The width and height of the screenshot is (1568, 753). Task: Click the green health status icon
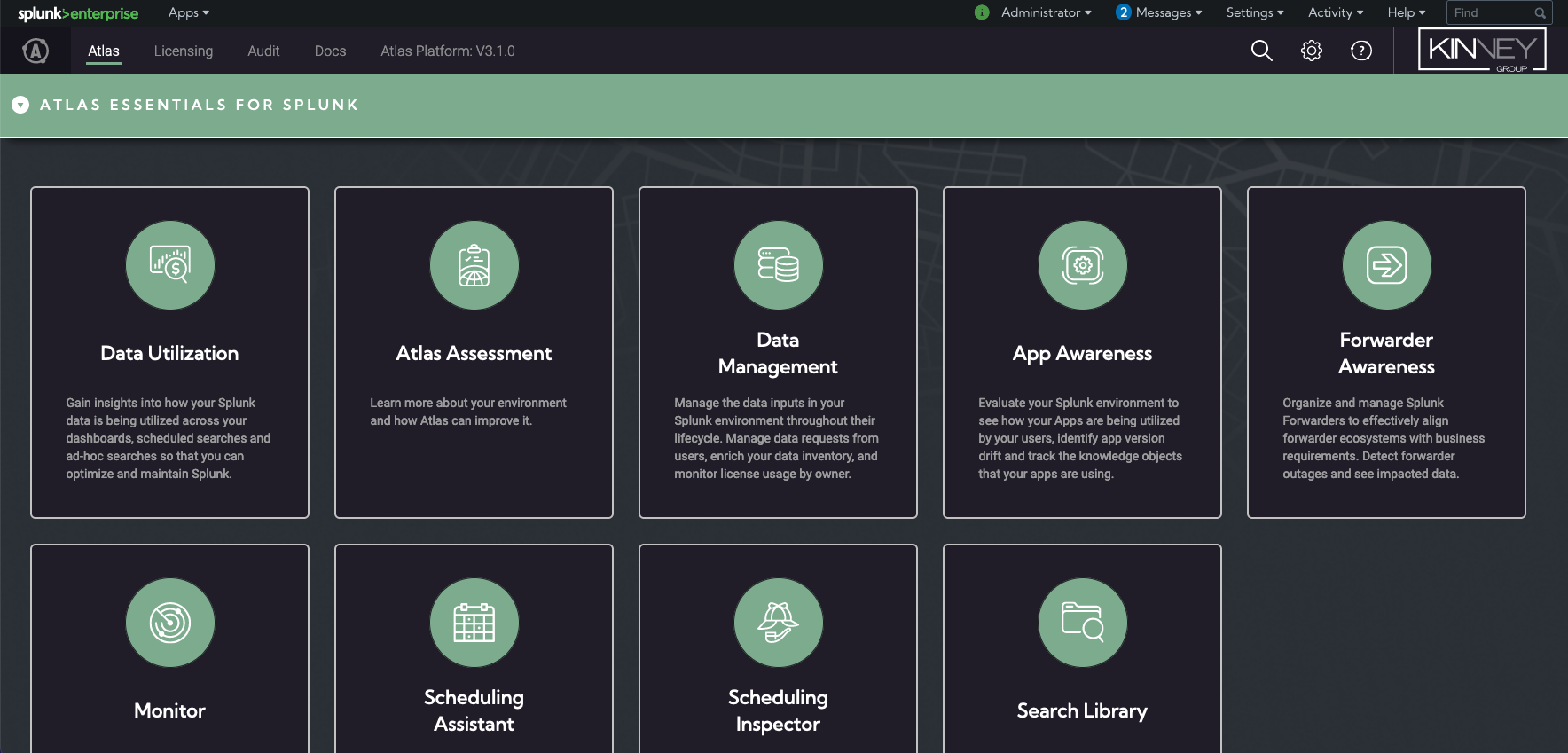click(982, 12)
